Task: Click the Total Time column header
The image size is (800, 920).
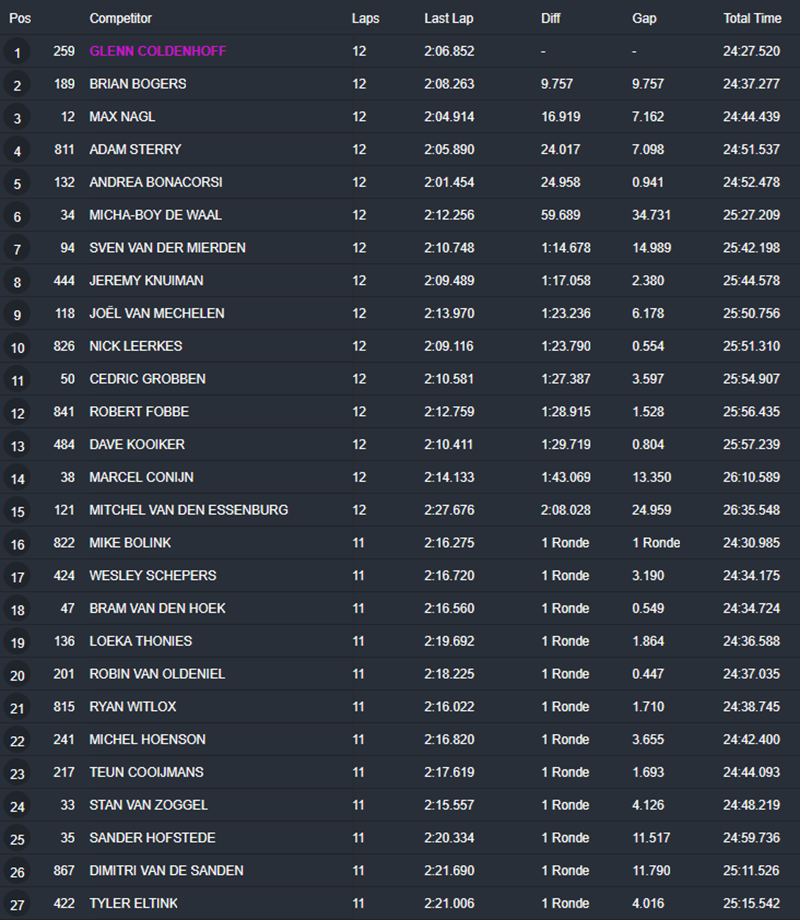Action: (x=752, y=19)
